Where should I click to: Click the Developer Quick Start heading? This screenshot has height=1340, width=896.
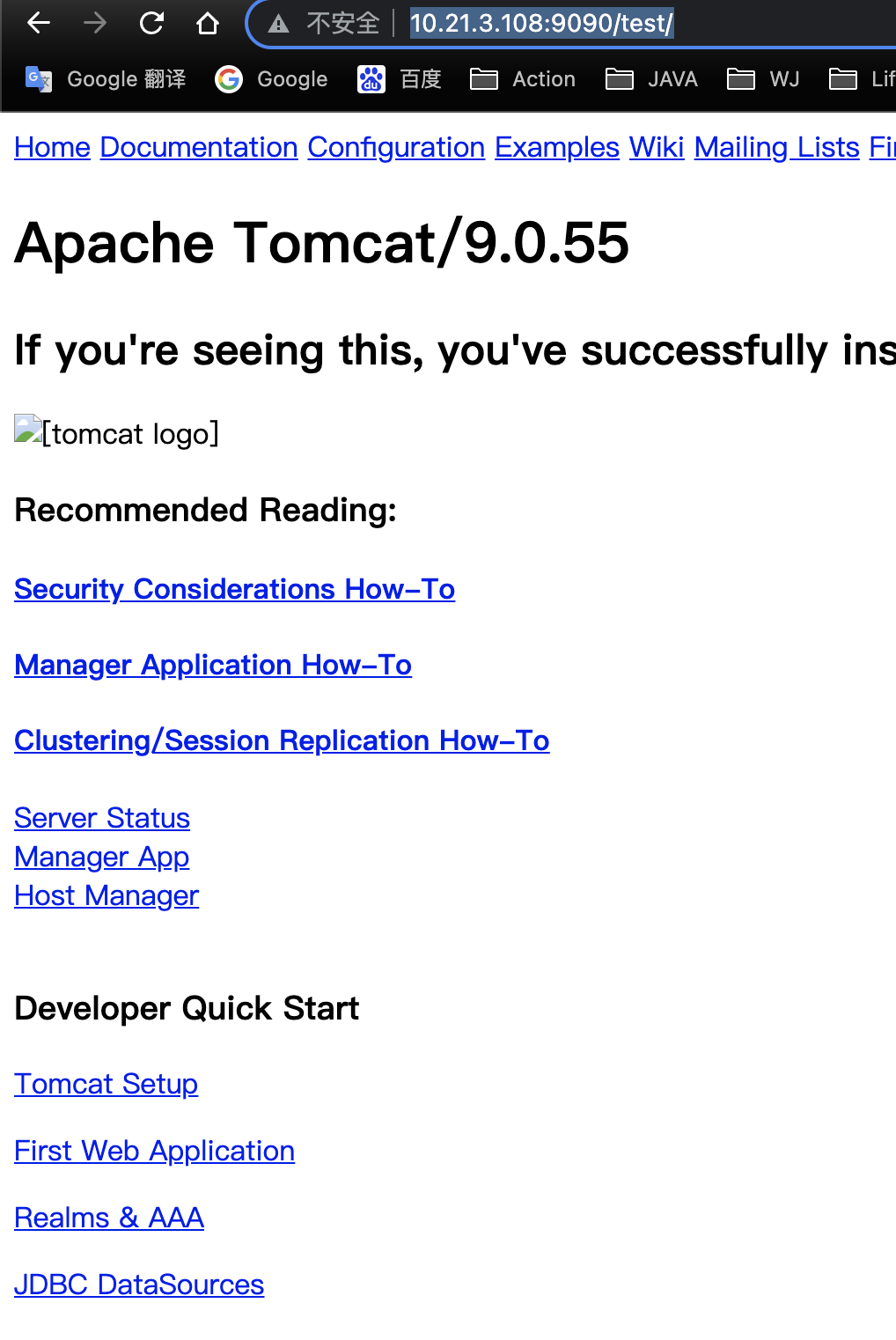tap(187, 1008)
